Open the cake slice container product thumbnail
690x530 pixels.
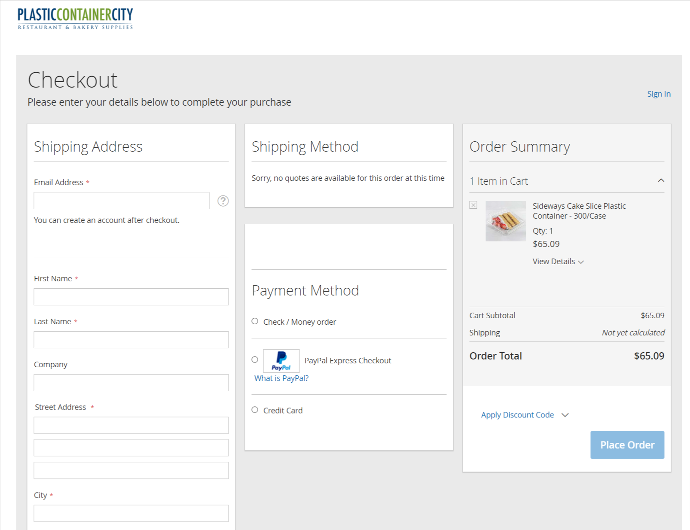point(506,221)
